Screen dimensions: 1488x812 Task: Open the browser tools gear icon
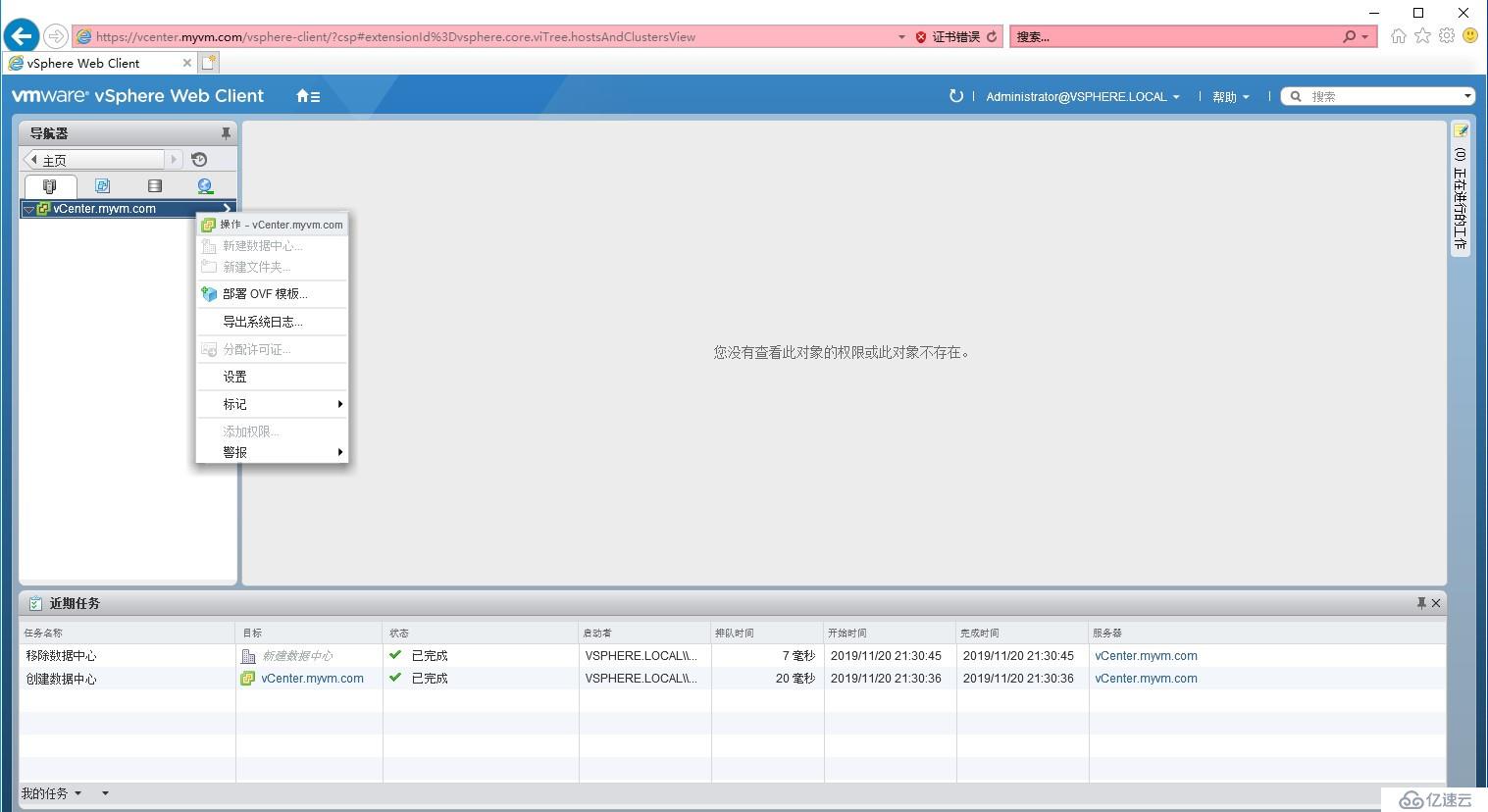coord(1447,36)
